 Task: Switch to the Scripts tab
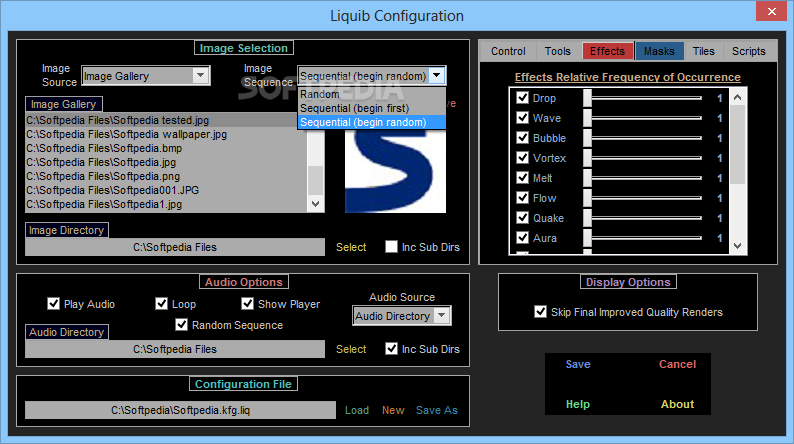point(748,51)
